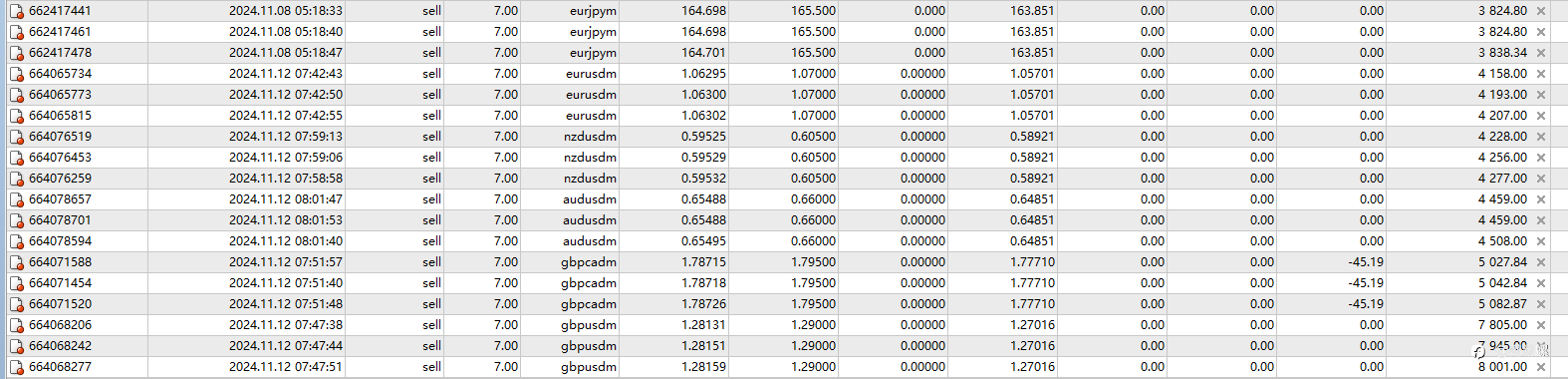Click the open price 1.06295

pos(703,74)
